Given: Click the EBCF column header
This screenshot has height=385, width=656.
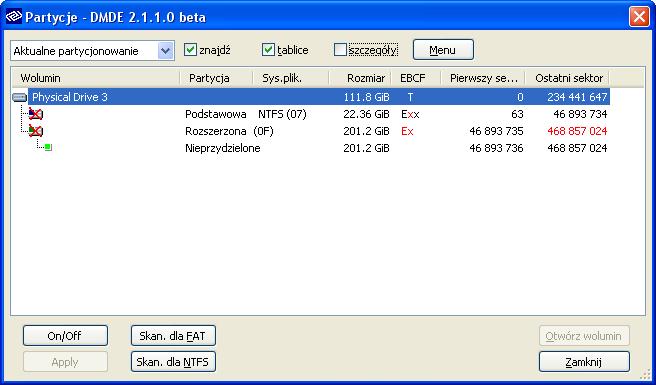Looking at the screenshot, I should pyautogui.click(x=415, y=78).
